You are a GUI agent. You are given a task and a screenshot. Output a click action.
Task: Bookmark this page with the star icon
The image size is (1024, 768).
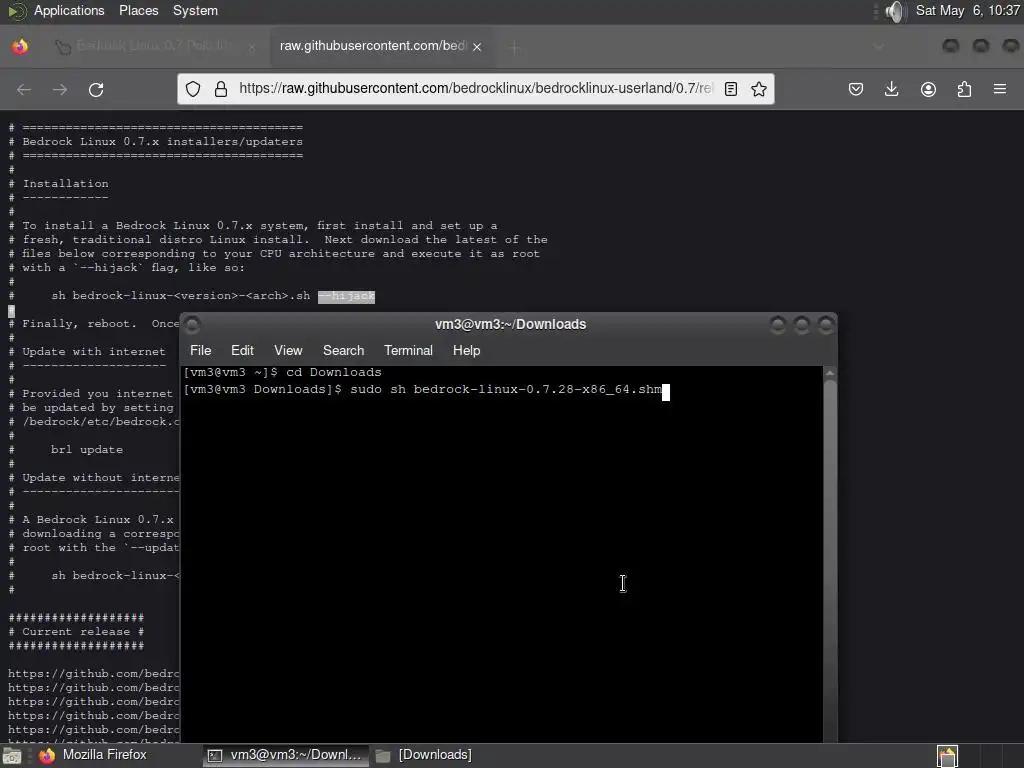[758, 89]
